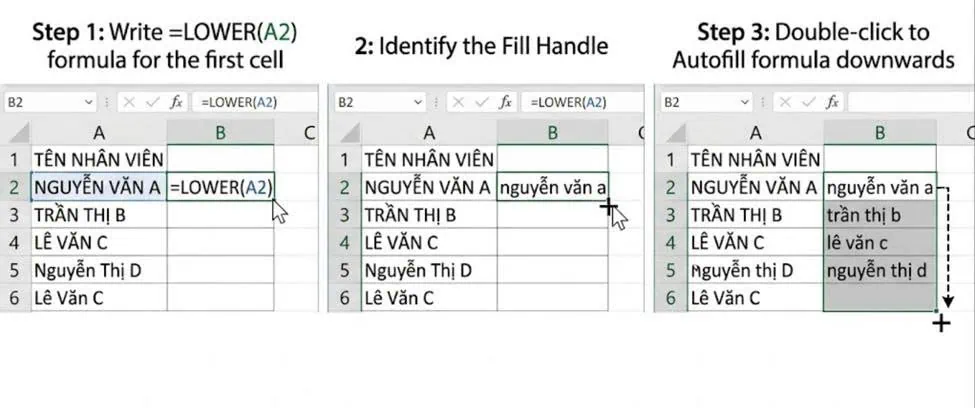975x408 pixels.
Task: Select row 4 header in Step 3 sheet
Action: pos(670,243)
